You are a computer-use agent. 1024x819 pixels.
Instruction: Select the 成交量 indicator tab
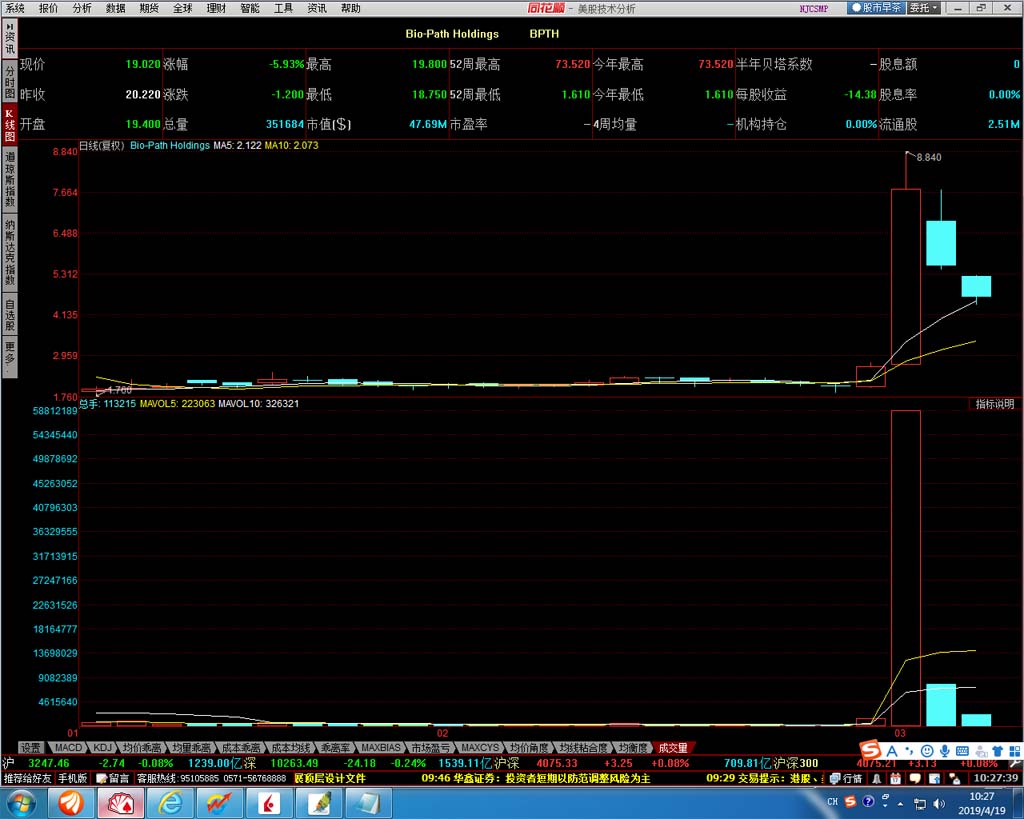[673, 748]
